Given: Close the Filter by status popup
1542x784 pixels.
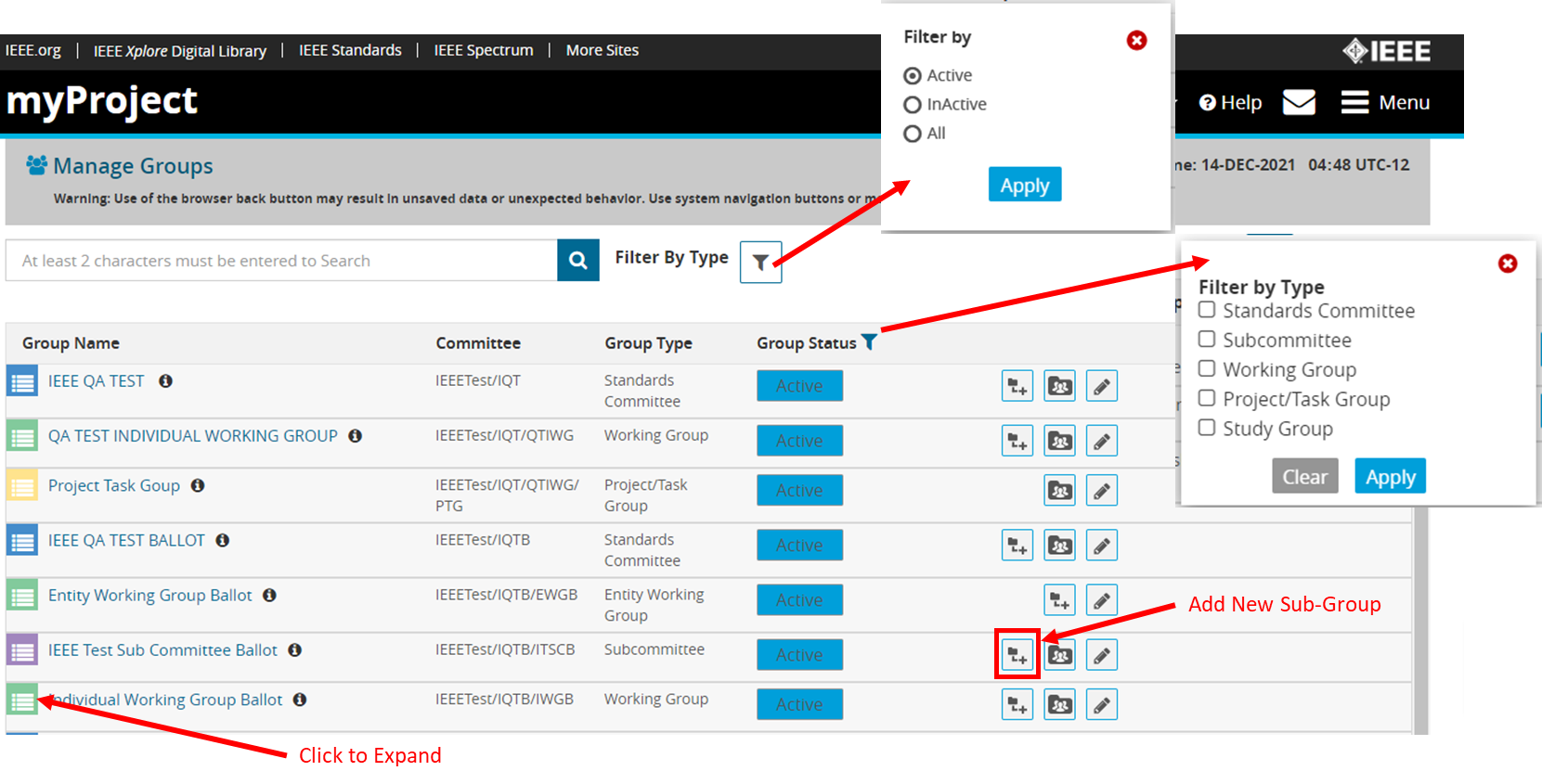Looking at the screenshot, I should pos(1136,40).
